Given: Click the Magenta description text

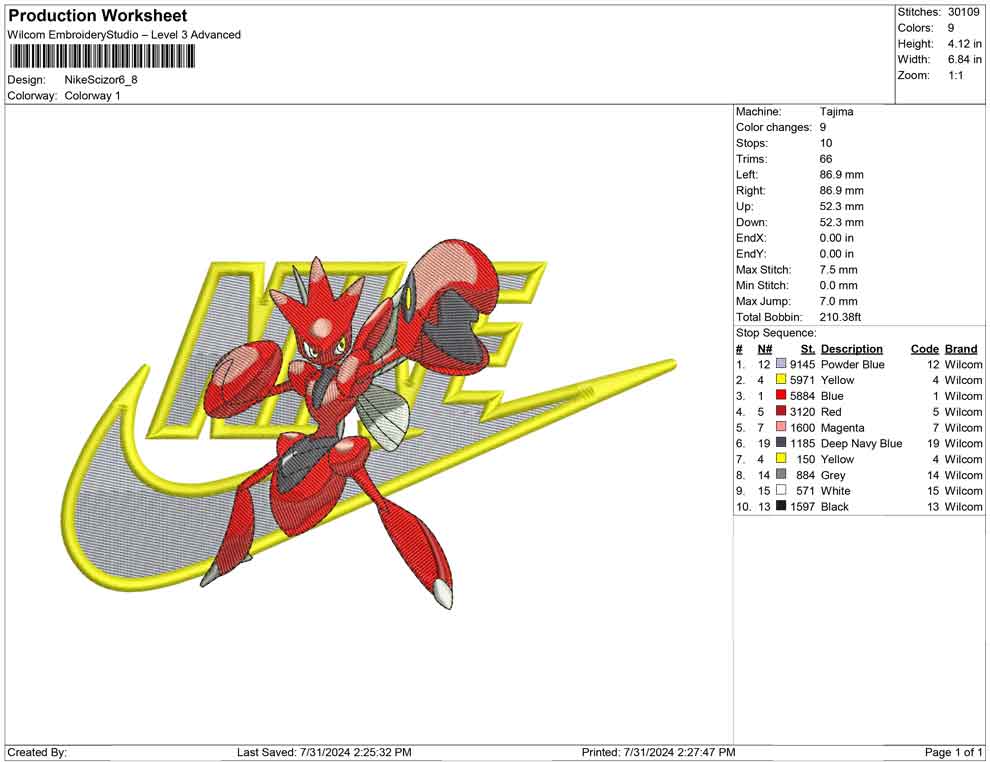Looking at the screenshot, I should pyautogui.click(x=842, y=427).
